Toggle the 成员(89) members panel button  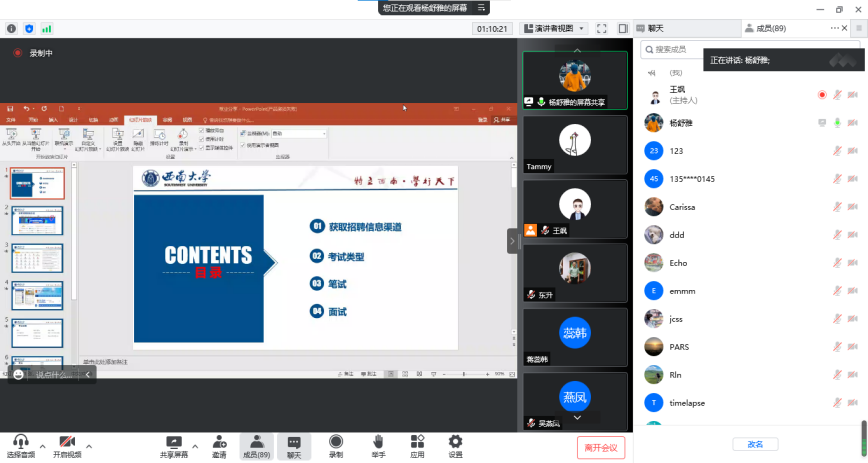click(256, 443)
